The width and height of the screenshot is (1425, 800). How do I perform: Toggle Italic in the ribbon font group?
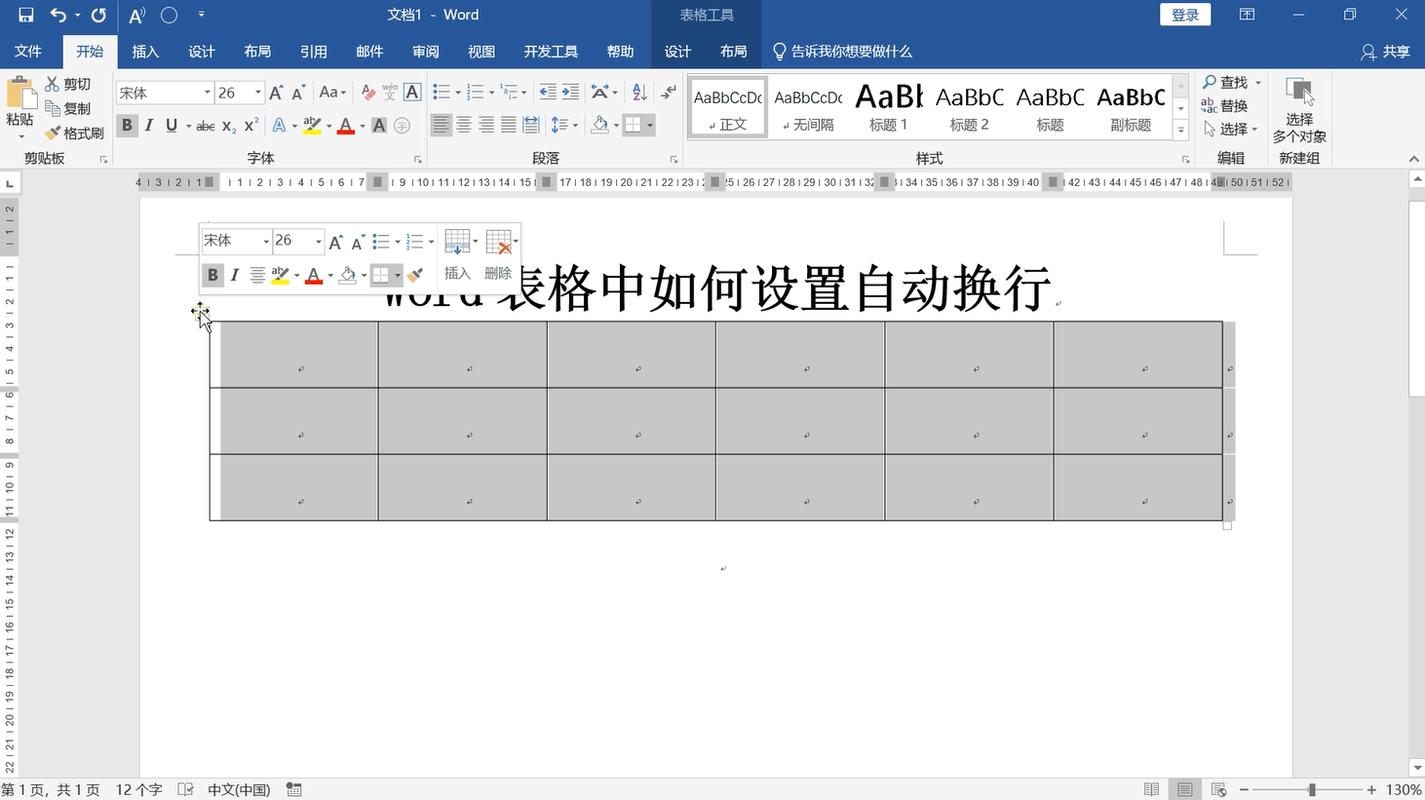(149, 125)
